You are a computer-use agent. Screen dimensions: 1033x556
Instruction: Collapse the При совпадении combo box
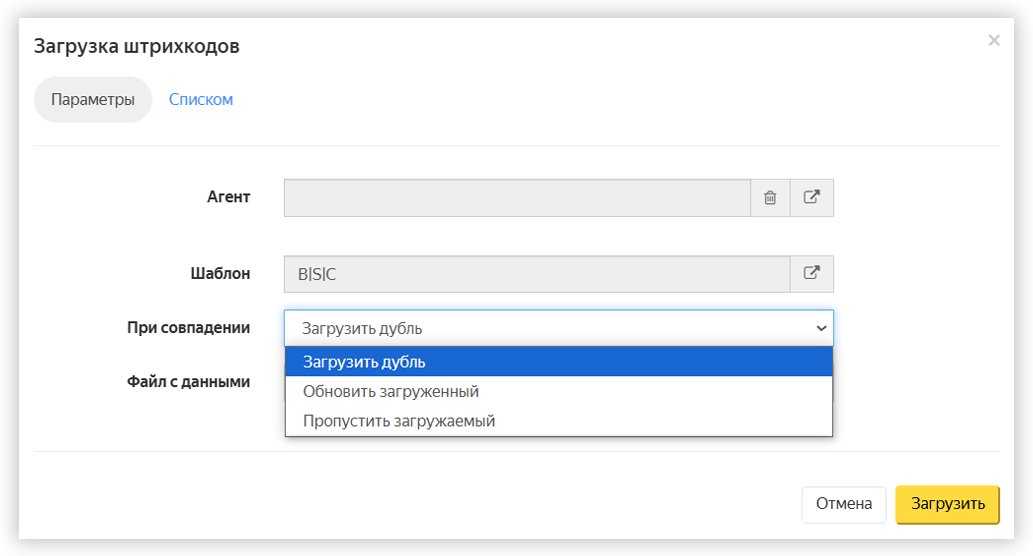tap(559, 328)
